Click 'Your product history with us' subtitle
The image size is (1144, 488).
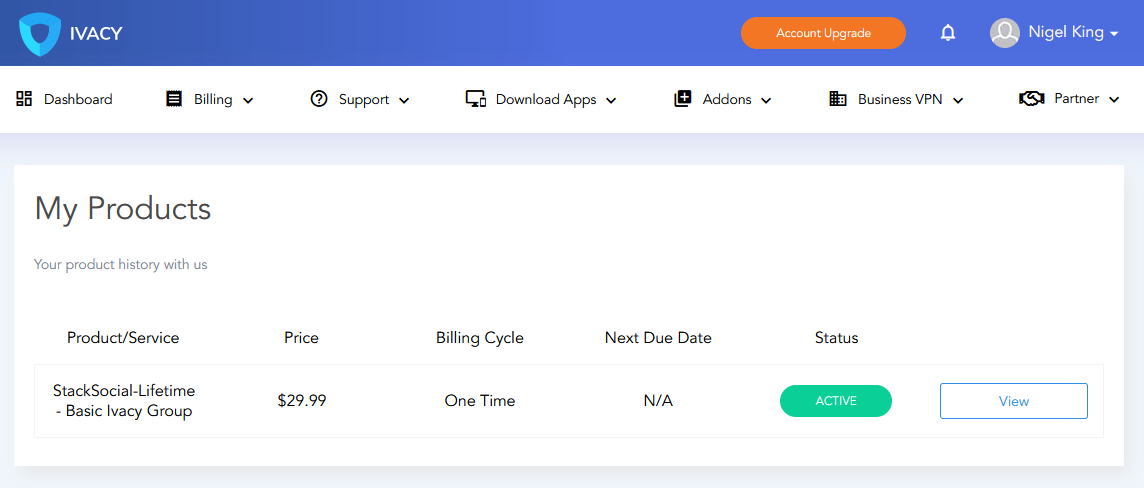[120, 264]
